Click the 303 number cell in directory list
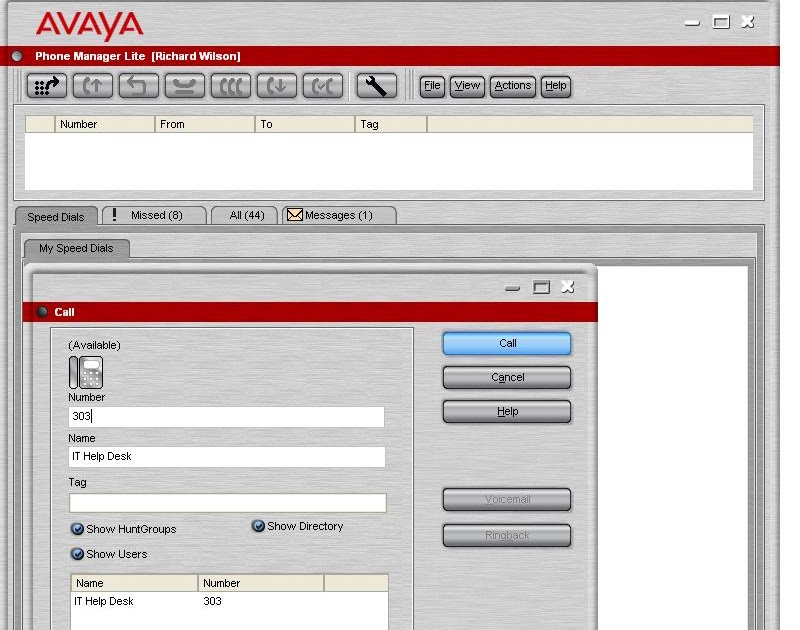800x630 pixels. pyautogui.click(x=212, y=601)
